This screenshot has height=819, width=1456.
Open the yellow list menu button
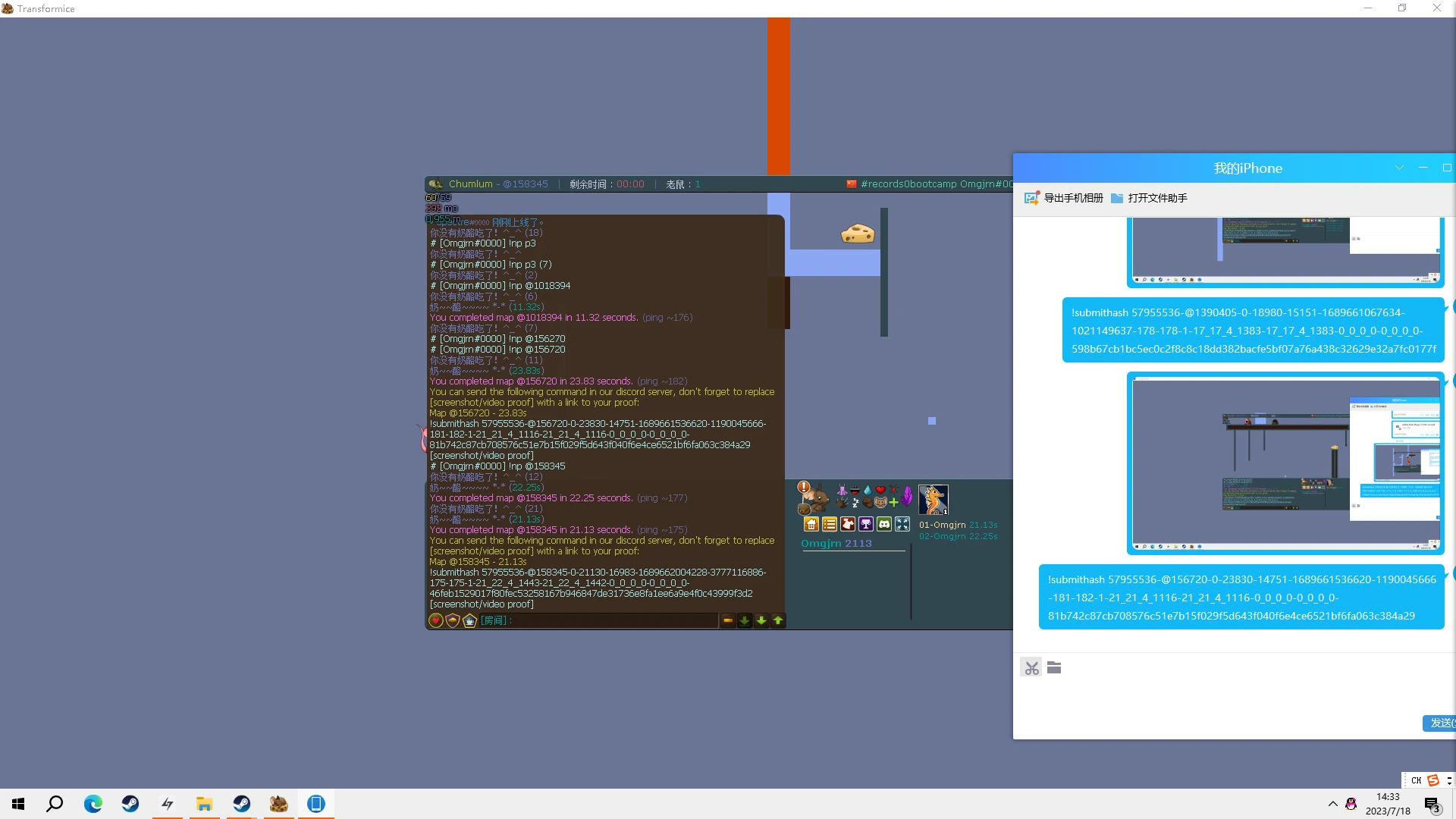pyautogui.click(x=829, y=524)
